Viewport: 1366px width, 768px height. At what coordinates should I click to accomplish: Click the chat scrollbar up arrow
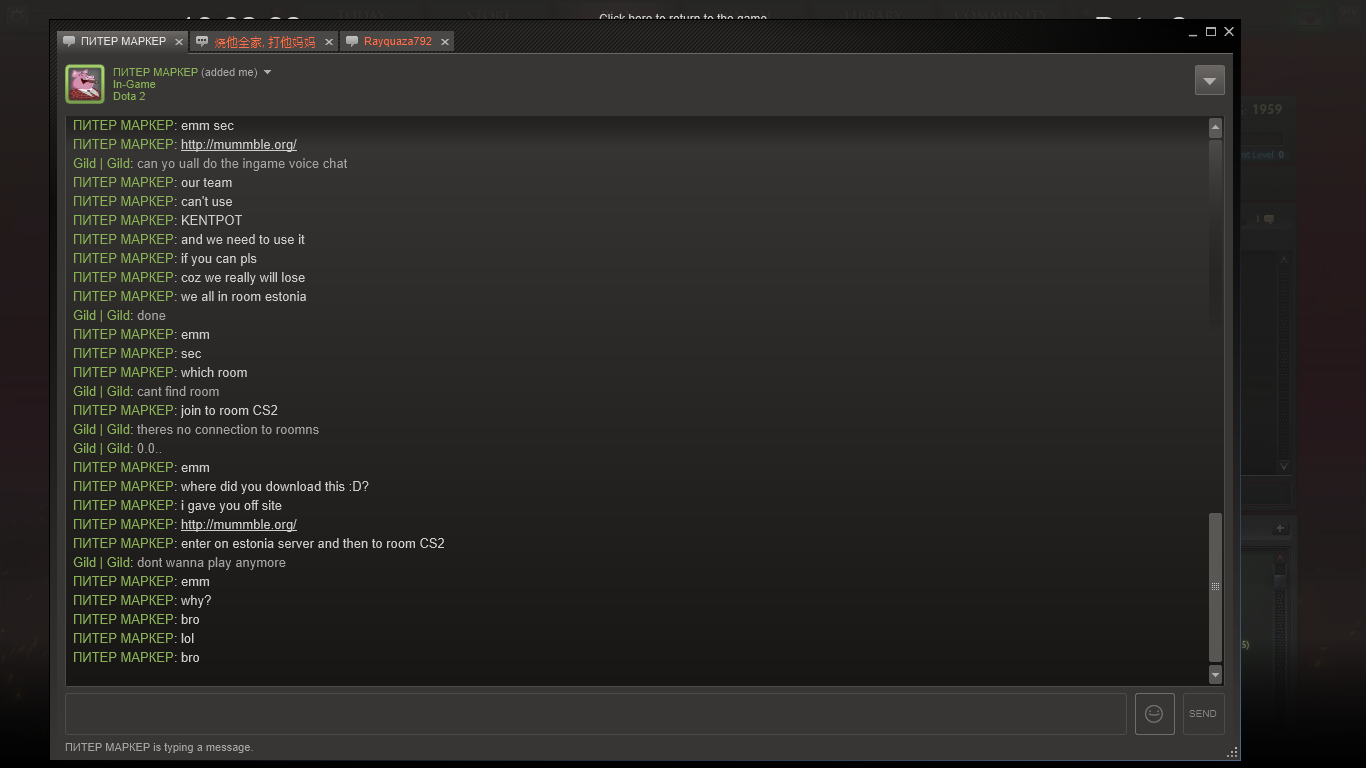(1215, 127)
